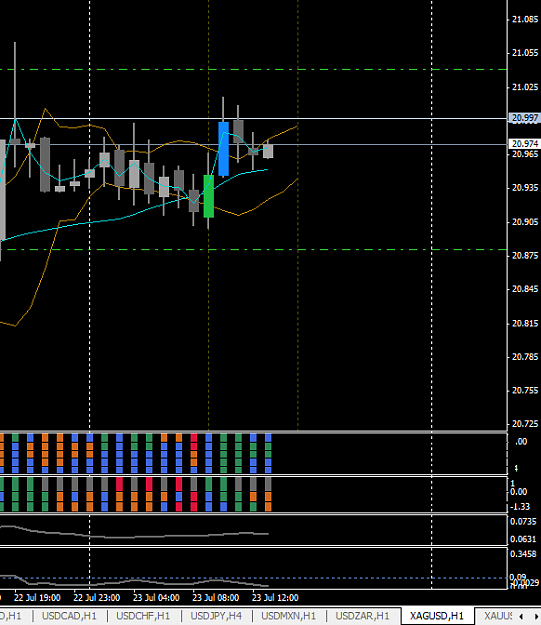This screenshot has height=625, width=541.
Task: Select the blue bullish candlestick
Action: [223, 149]
